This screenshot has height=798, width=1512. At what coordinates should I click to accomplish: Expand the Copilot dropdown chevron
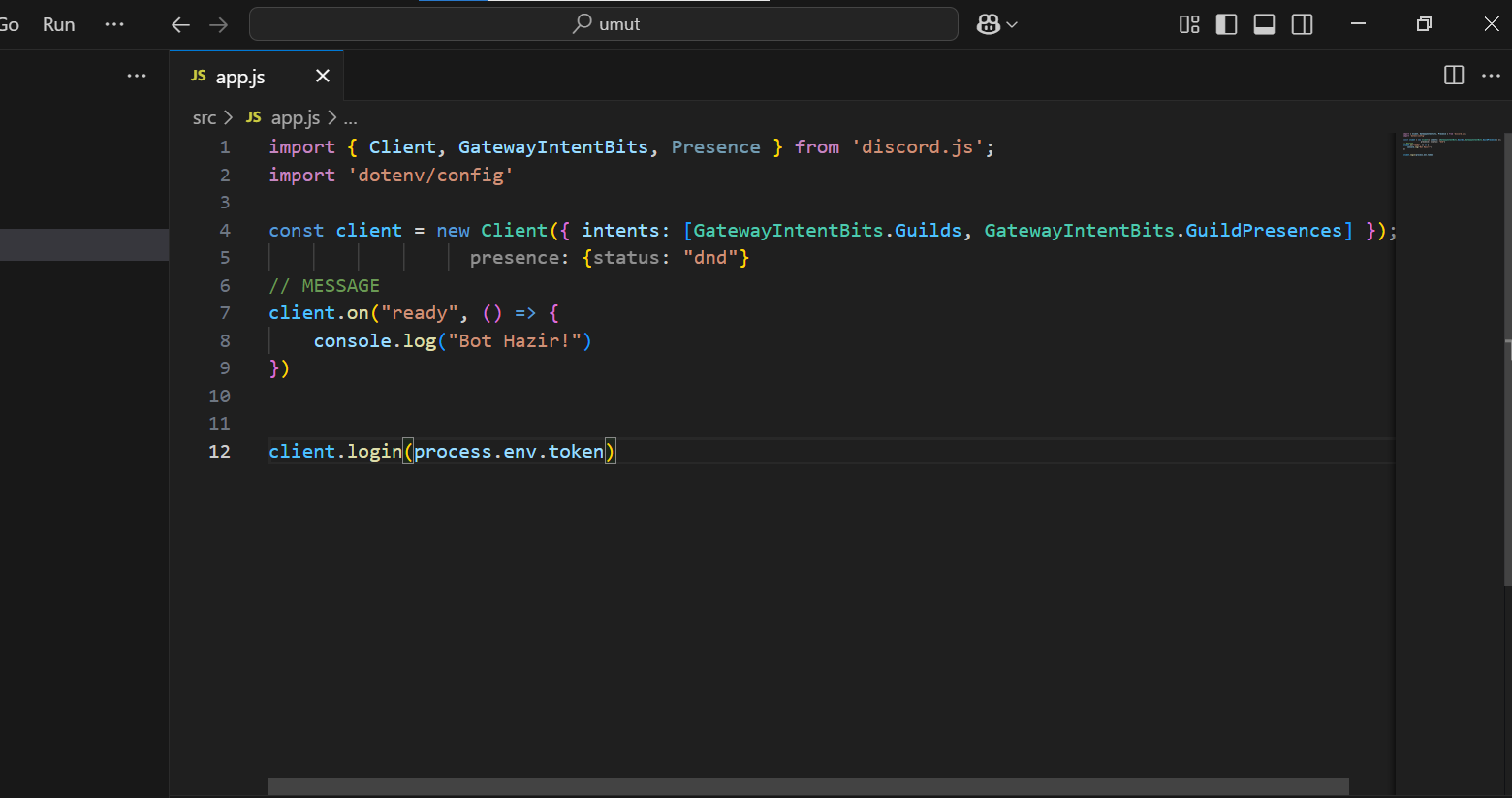[1012, 24]
